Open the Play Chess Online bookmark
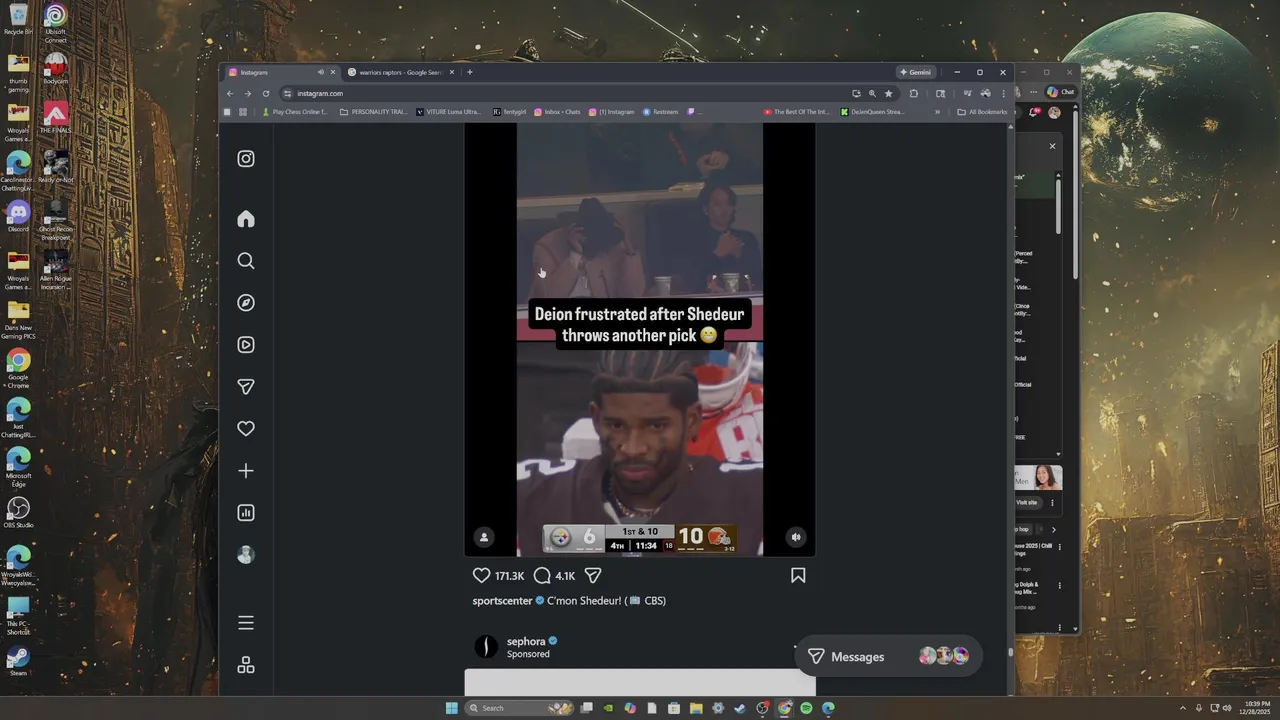Image resolution: width=1280 pixels, height=720 pixels. [x=295, y=112]
